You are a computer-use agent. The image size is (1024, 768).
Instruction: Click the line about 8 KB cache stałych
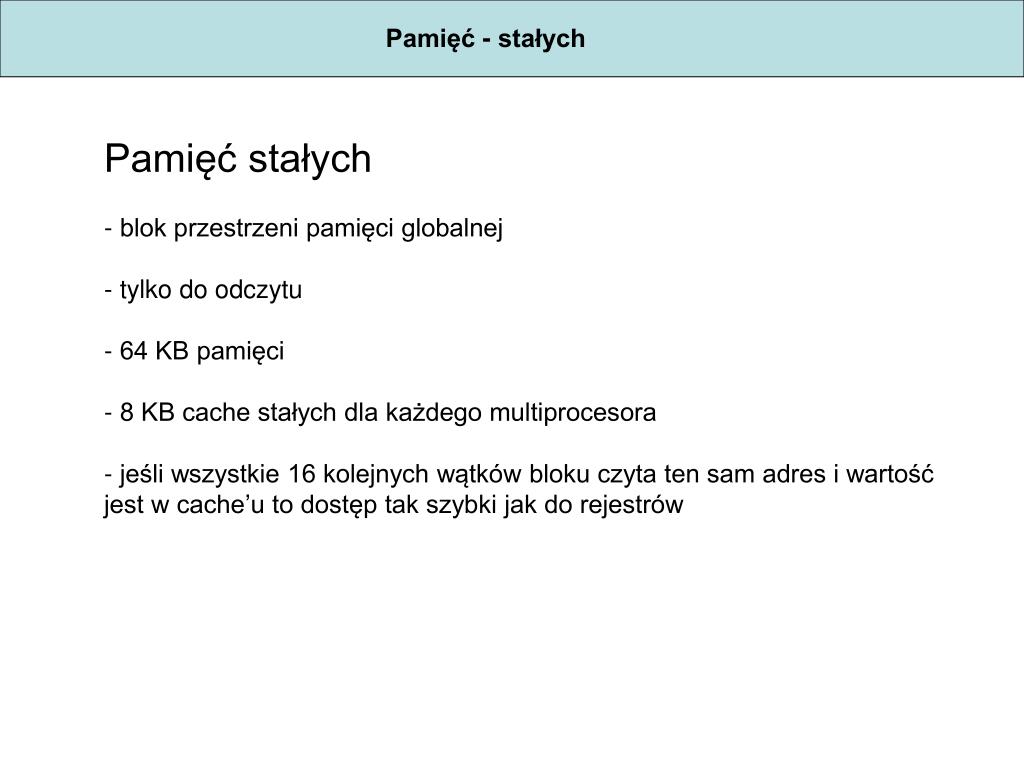(x=380, y=413)
